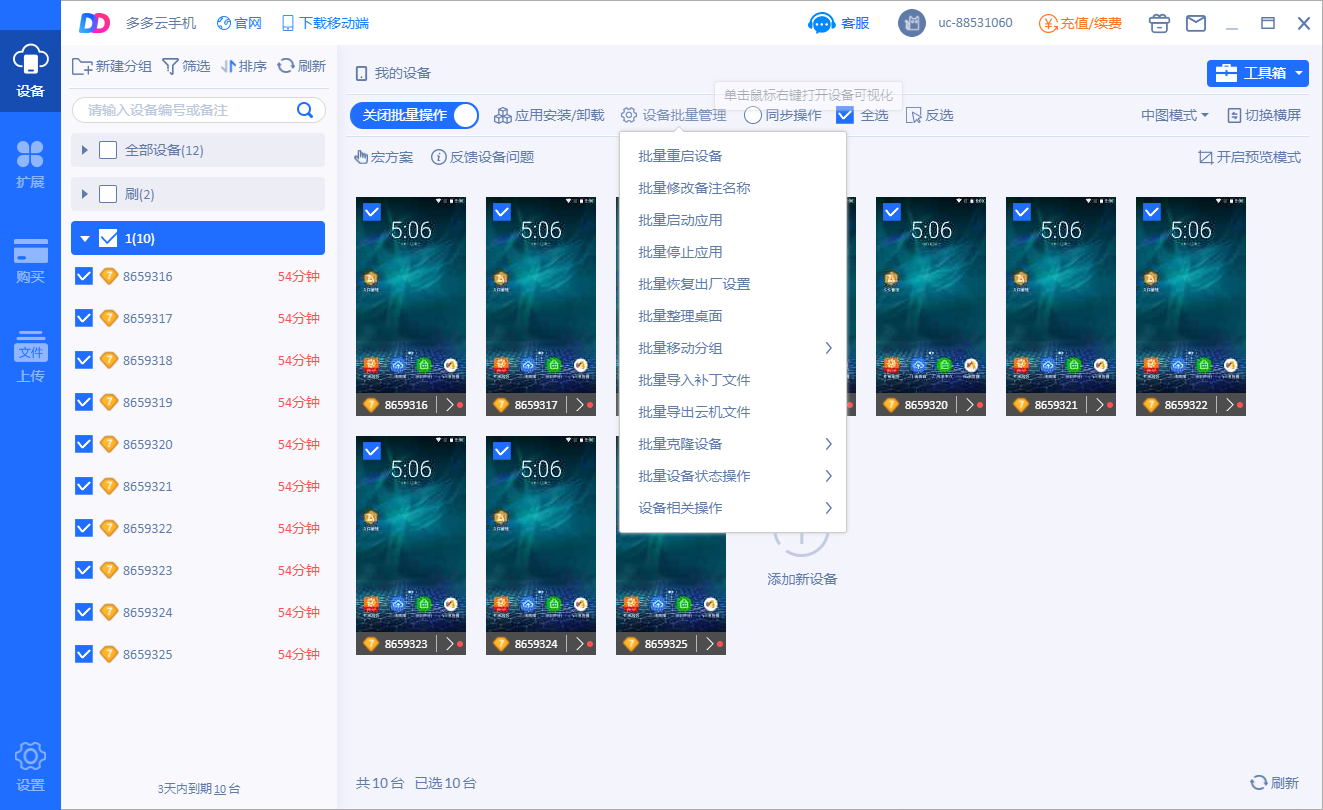Image resolution: width=1323 pixels, height=810 pixels.
Task: Open the 扩展 sidebar section
Action: (30, 165)
